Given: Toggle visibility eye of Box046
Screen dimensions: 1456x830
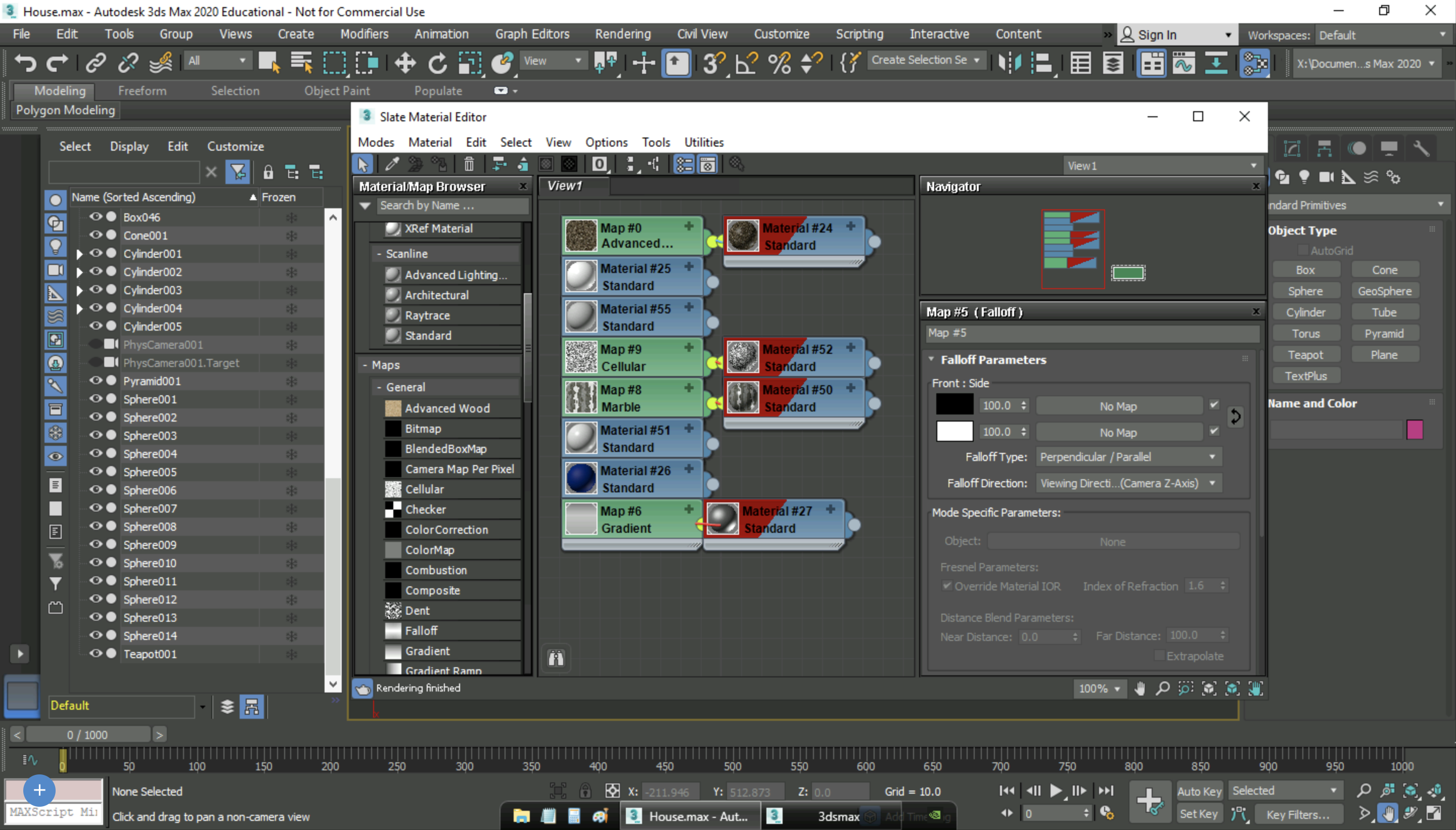Looking at the screenshot, I should coord(95,217).
